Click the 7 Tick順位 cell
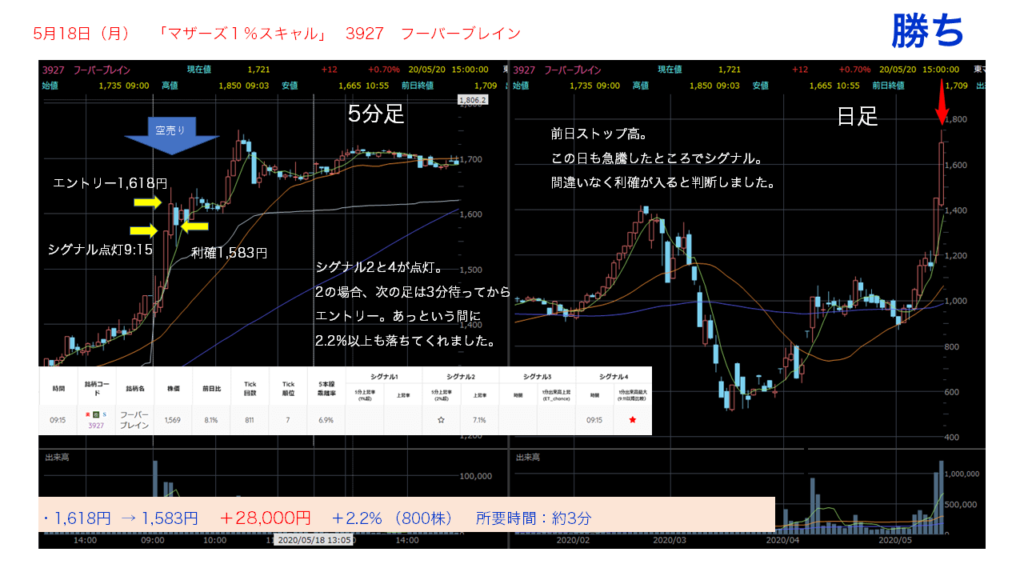1024x576 pixels. (287, 420)
